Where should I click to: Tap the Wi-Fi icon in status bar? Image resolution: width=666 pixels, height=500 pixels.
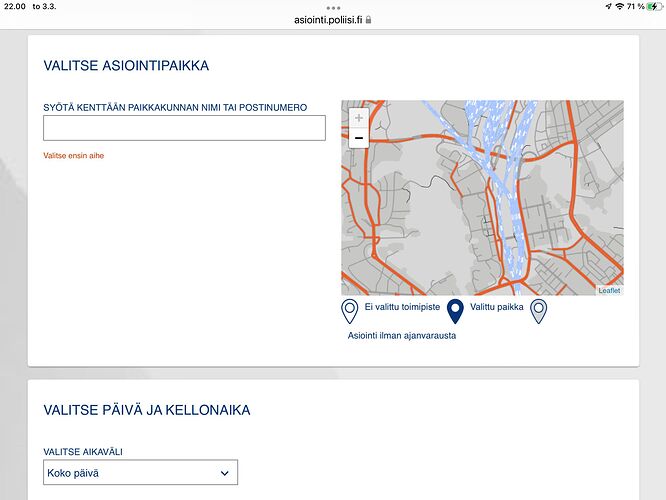click(620, 6)
